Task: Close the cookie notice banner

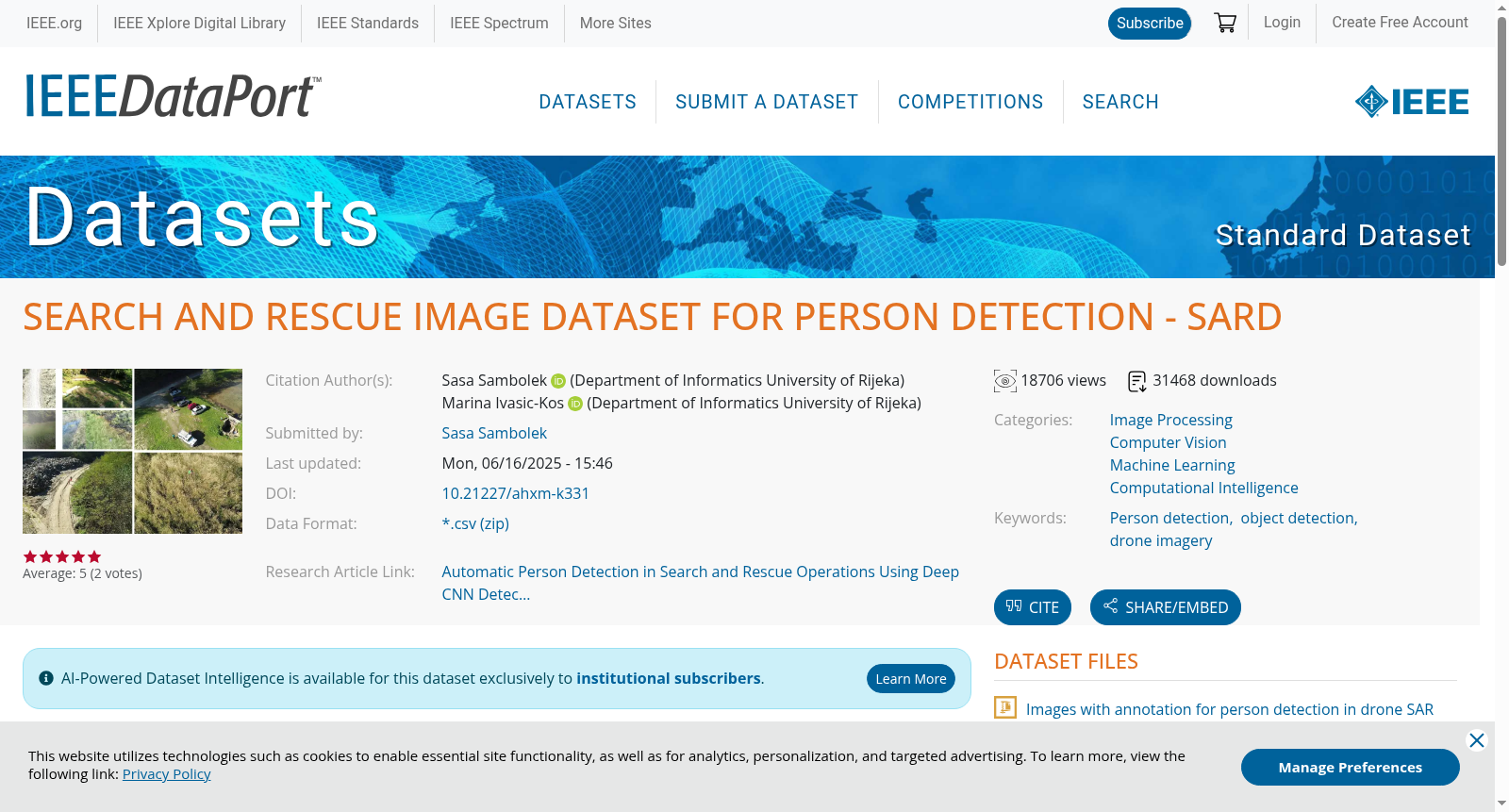Action: point(1477,740)
